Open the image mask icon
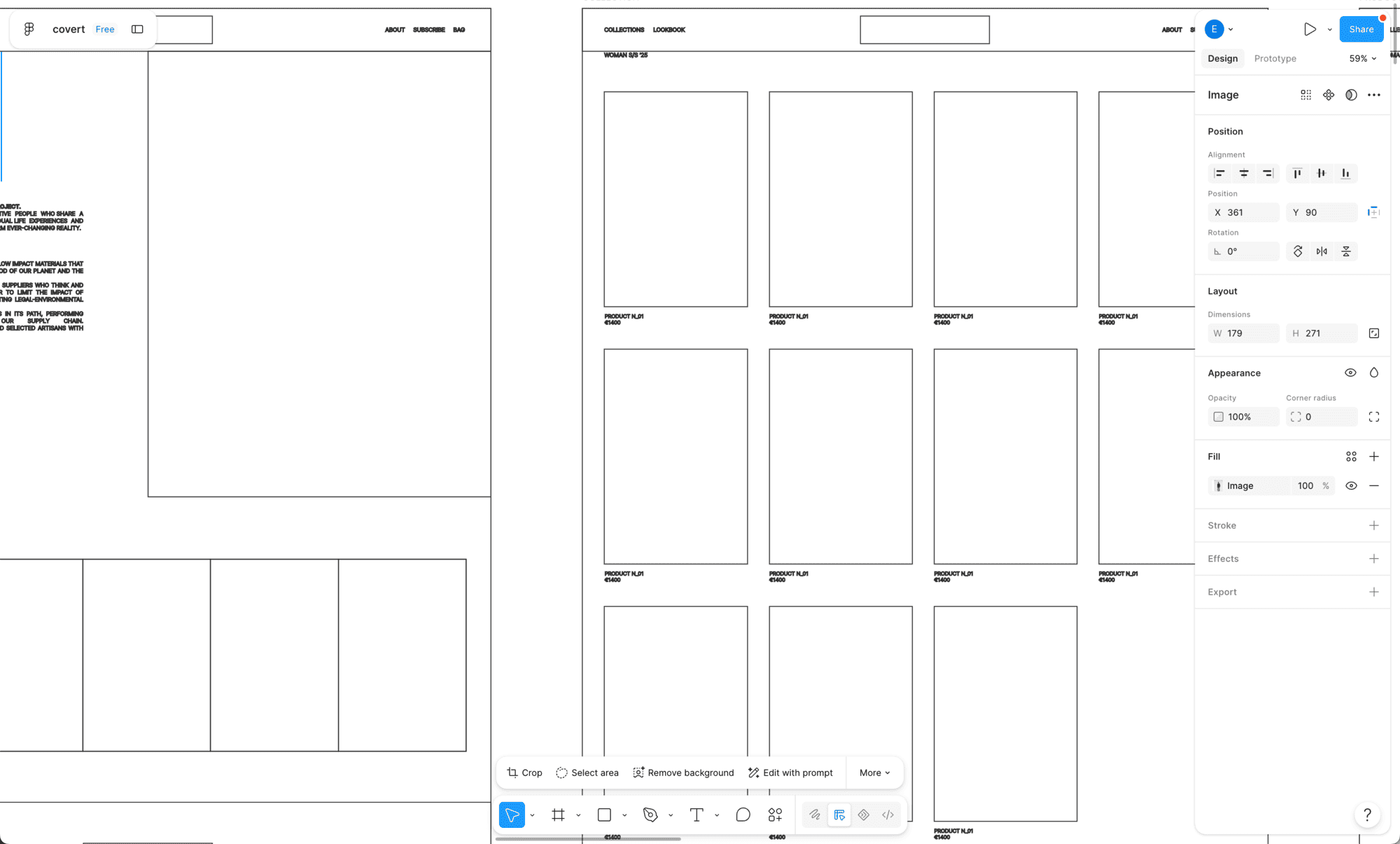 point(1351,95)
